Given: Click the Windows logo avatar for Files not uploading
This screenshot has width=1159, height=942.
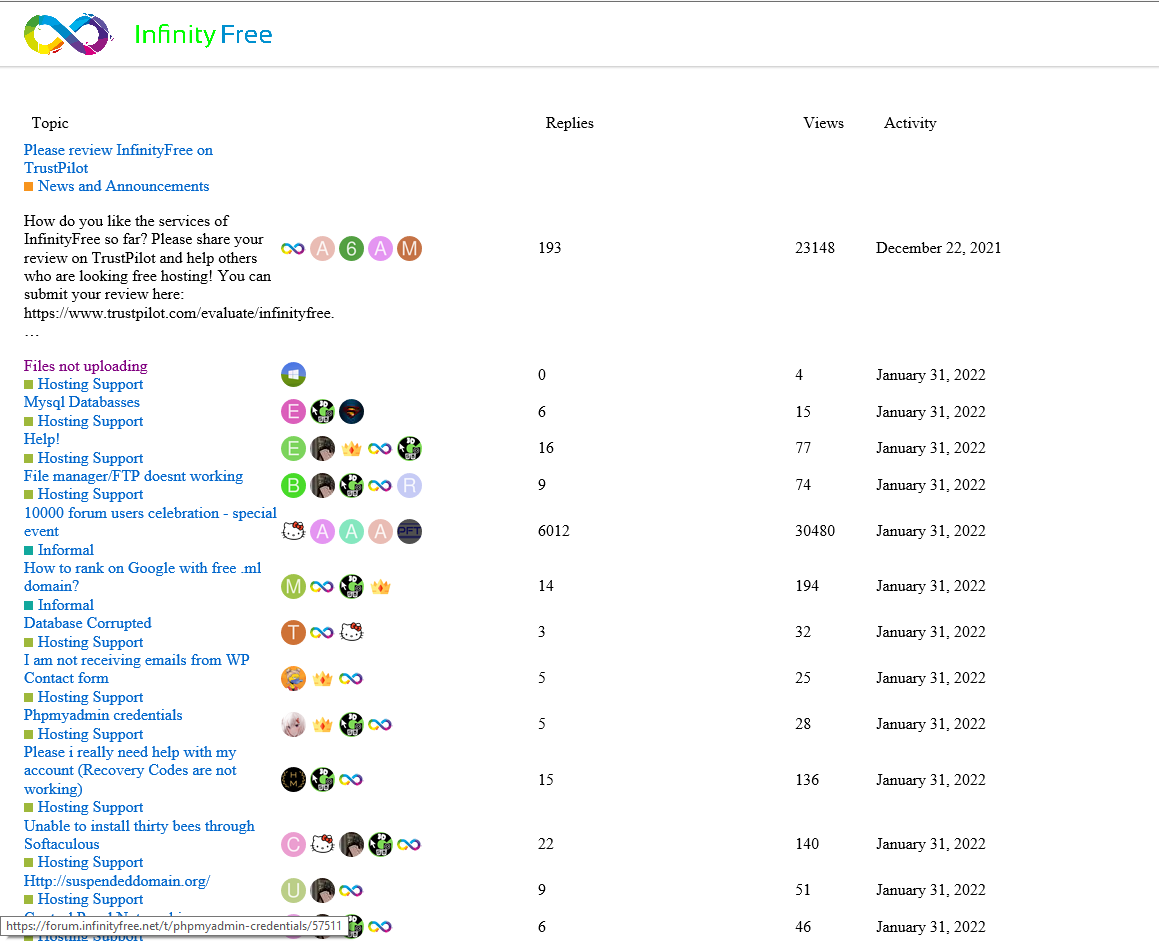Looking at the screenshot, I should [293, 375].
